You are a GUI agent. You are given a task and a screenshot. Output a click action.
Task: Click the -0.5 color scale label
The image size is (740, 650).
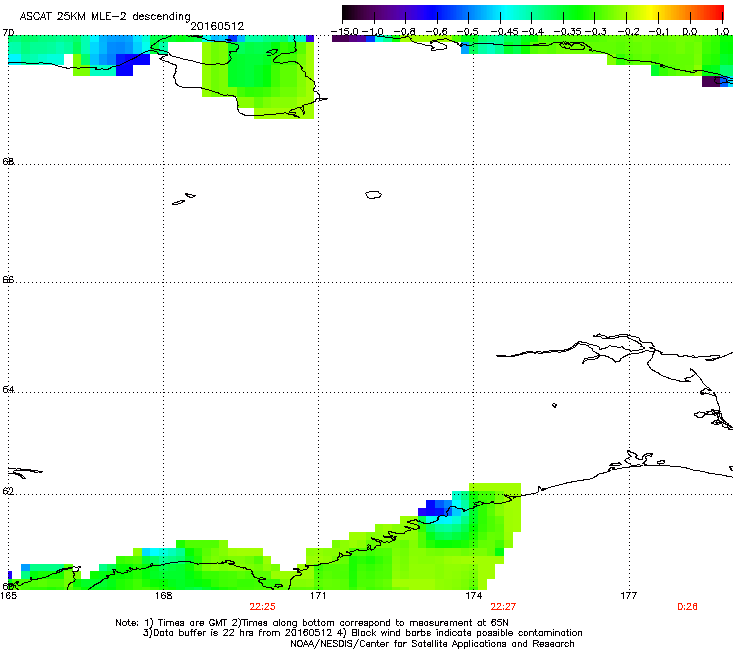(467, 32)
